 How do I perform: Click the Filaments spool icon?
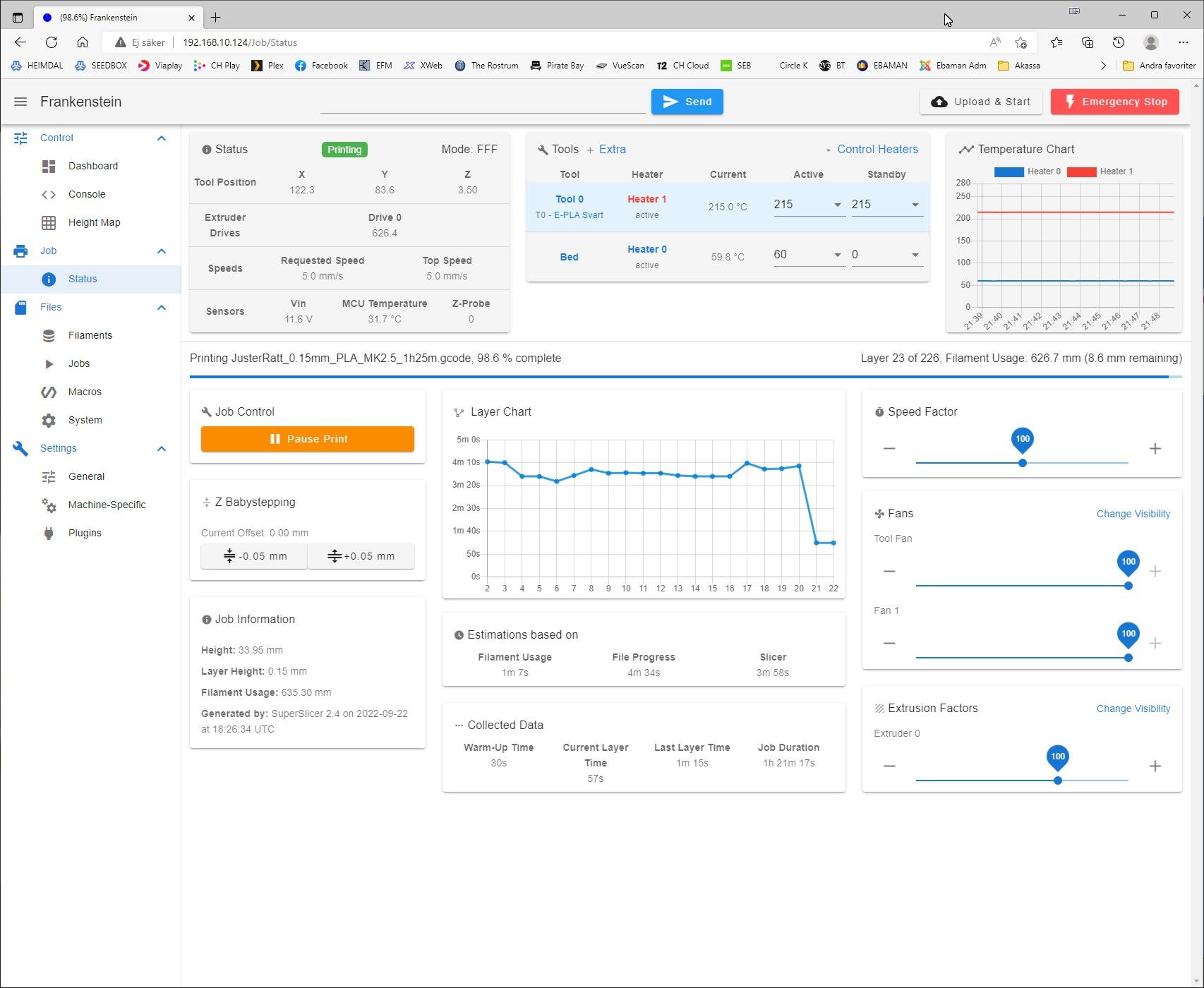pyautogui.click(x=49, y=335)
